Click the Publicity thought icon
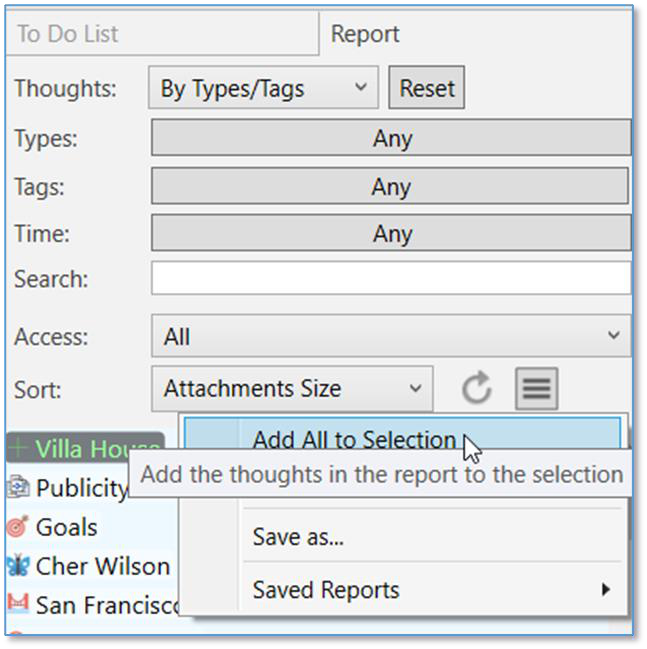This screenshot has width=647, height=649. 17,488
